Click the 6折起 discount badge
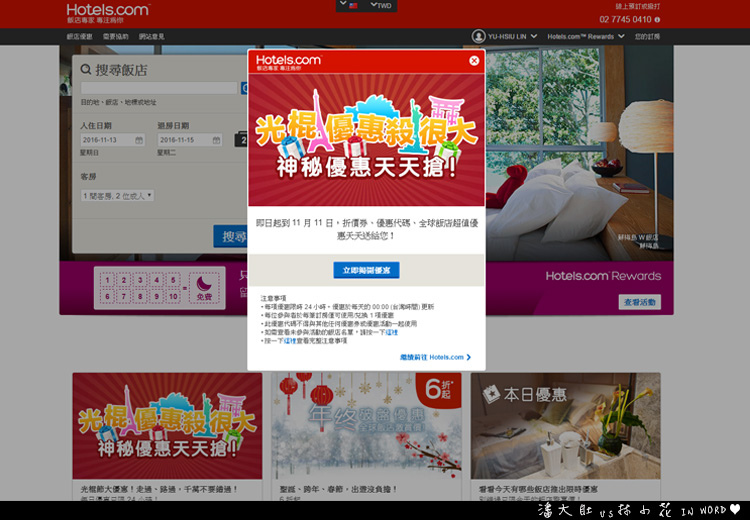The width and height of the screenshot is (750, 520). tap(439, 390)
